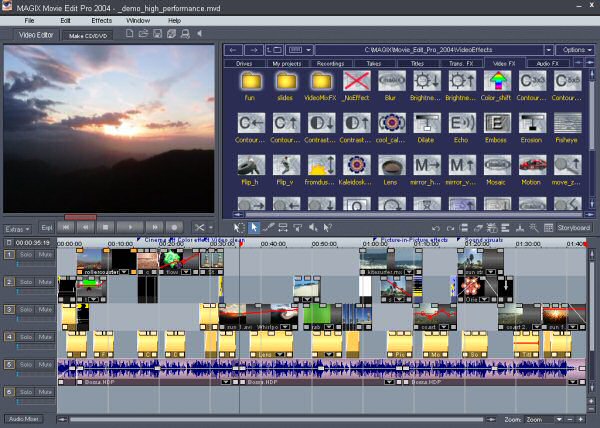Screen dimensions: 600x428
Task: Switch to the Audio FX tab
Action: pyautogui.click(x=548, y=63)
